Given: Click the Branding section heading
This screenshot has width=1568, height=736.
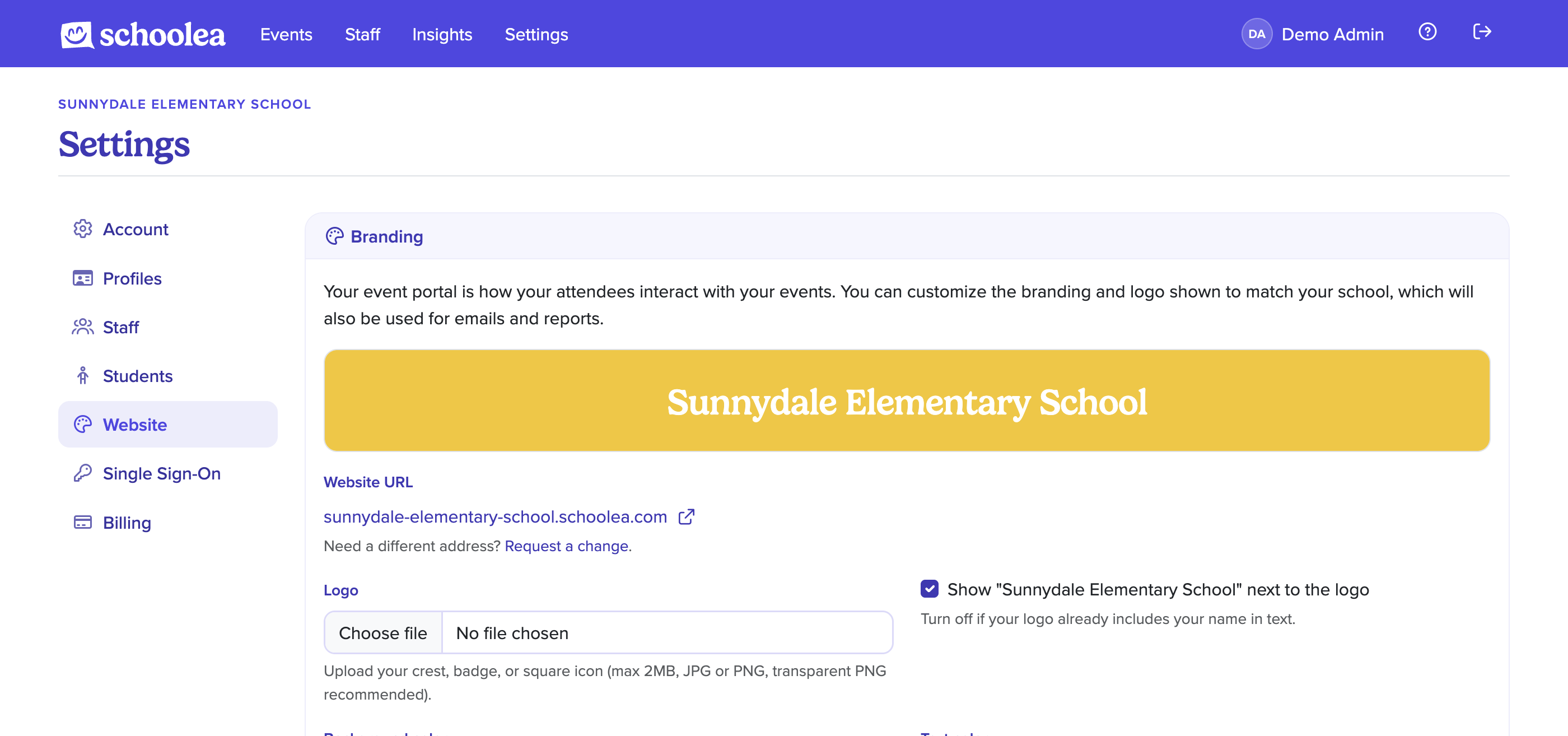Looking at the screenshot, I should point(386,236).
